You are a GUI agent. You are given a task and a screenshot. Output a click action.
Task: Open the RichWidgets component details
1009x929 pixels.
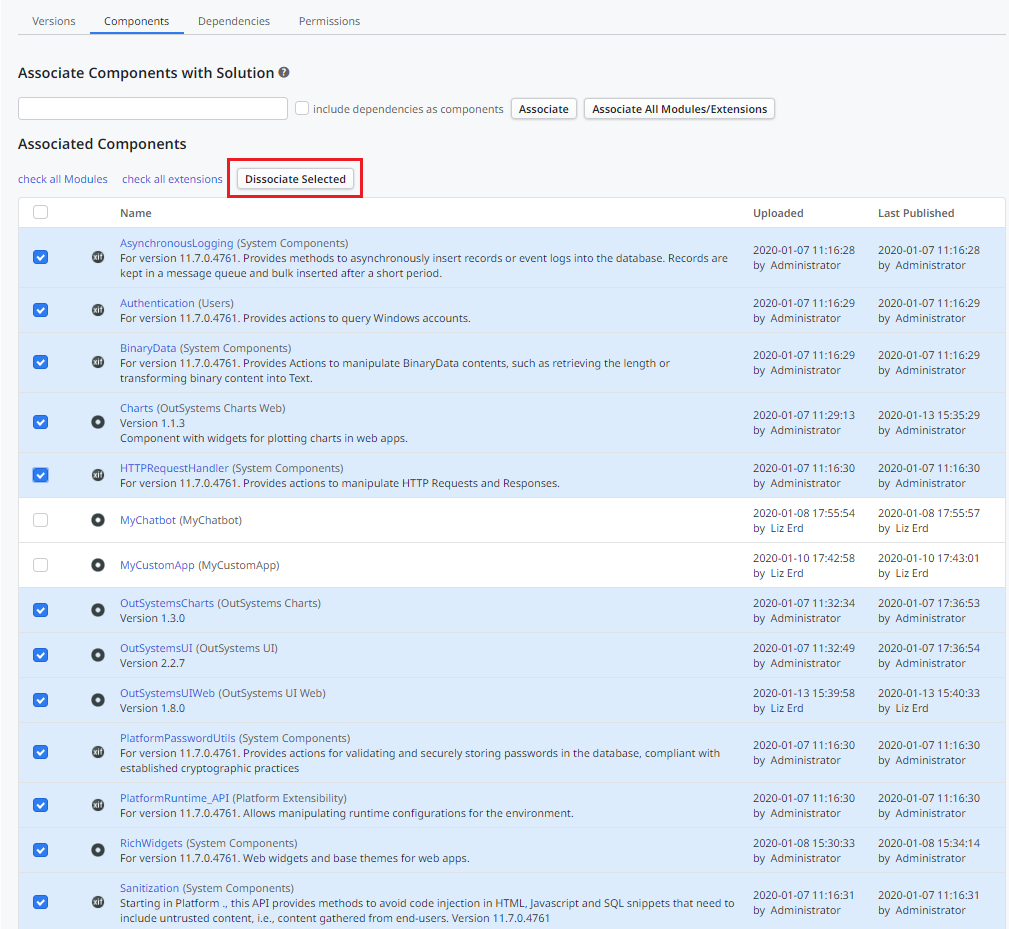[x=151, y=843]
